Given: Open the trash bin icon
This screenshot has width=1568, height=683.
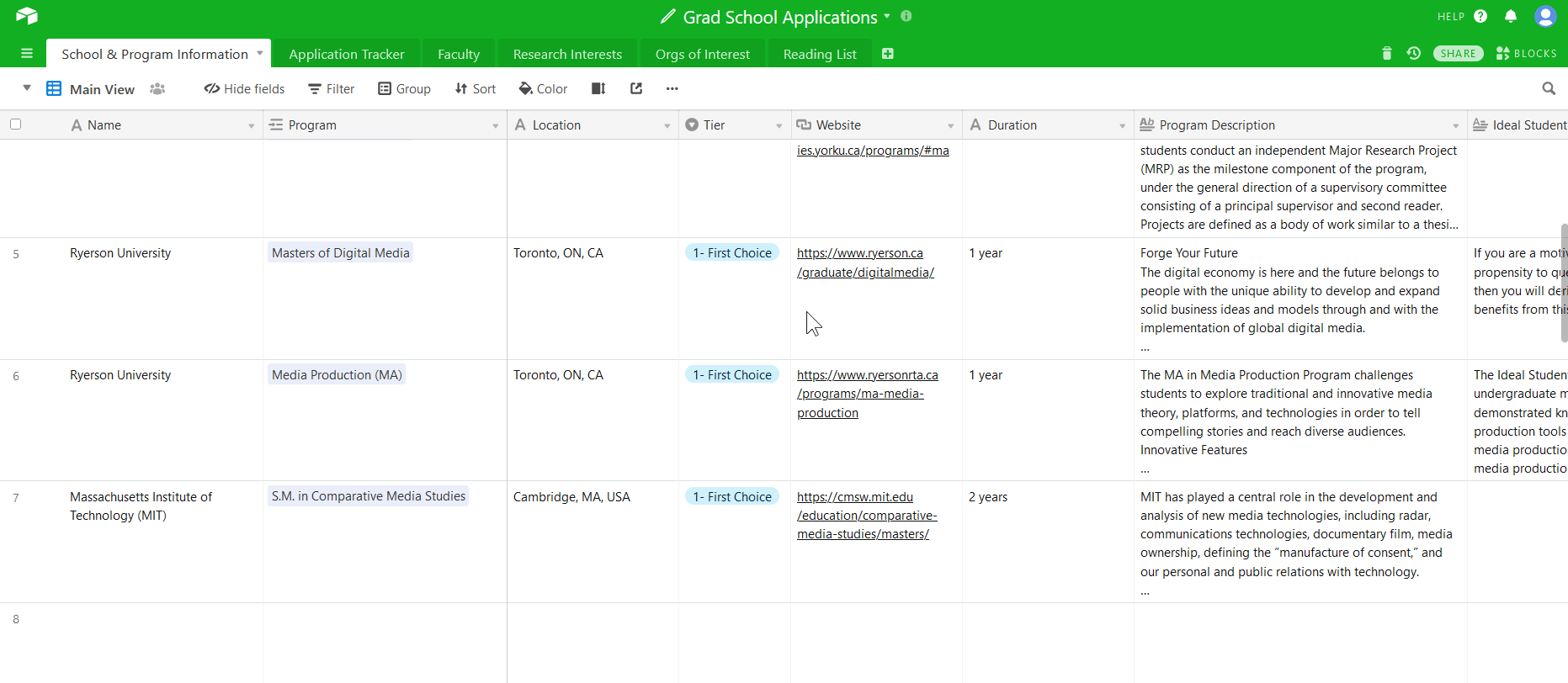Looking at the screenshot, I should (1387, 54).
